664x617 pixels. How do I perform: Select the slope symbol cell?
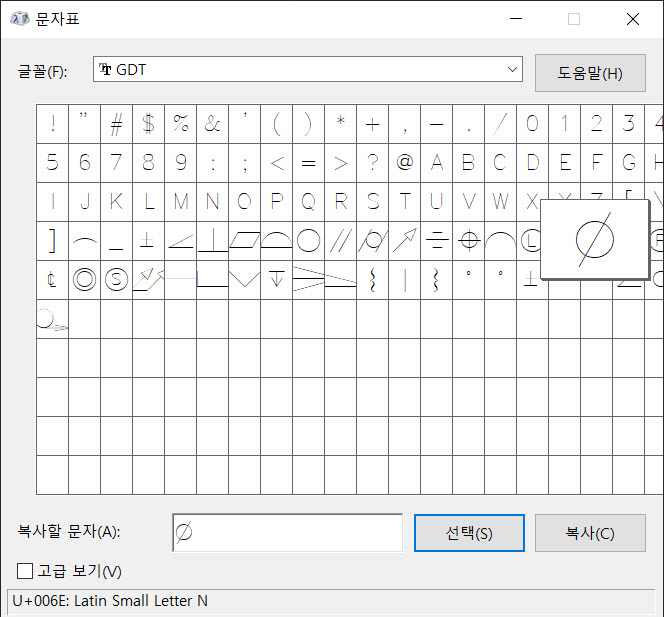click(340, 280)
